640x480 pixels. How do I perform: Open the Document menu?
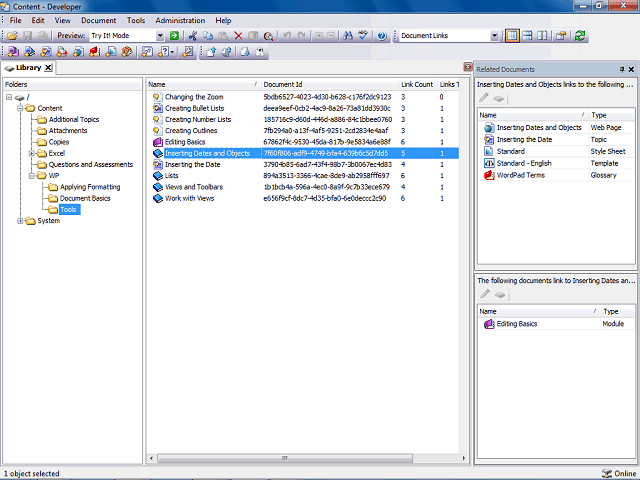[x=99, y=20]
